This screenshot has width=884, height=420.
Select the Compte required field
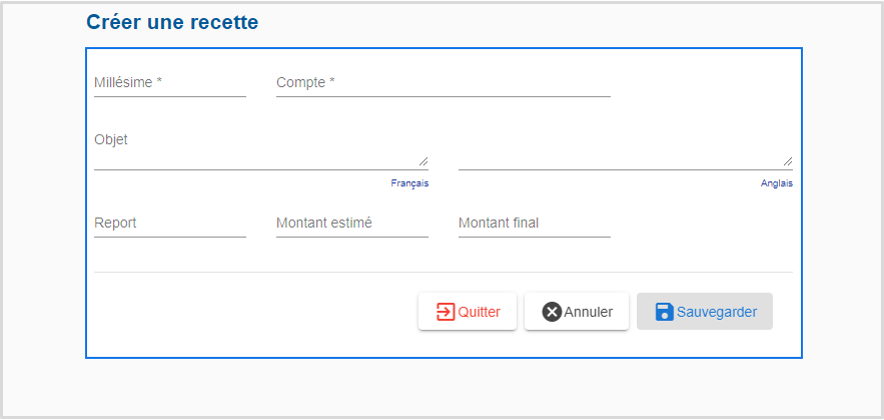pyautogui.click(x=443, y=83)
